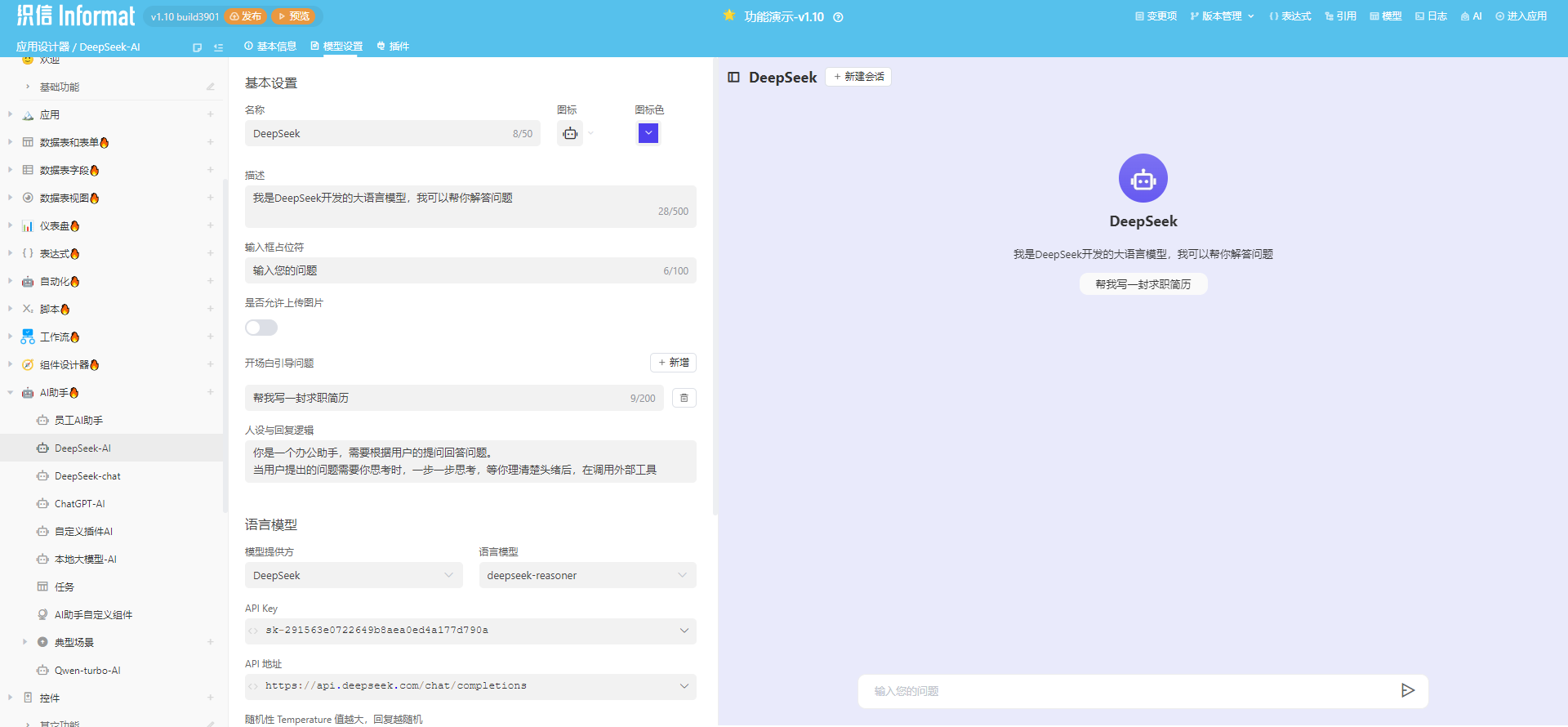Select DeepSeek-chat in the tree
Viewport: 1568px width, 727px height.
87,476
